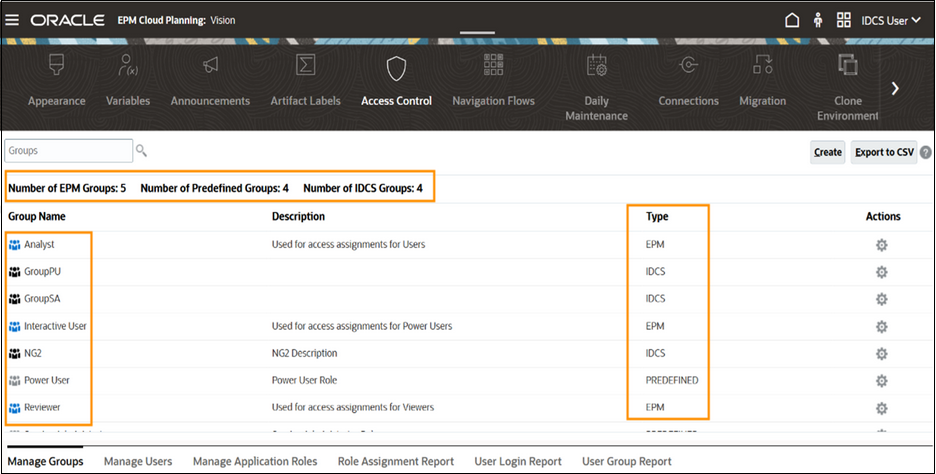Open the Artifact Labels card
This screenshot has height=474, width=936.
point(306,81)
